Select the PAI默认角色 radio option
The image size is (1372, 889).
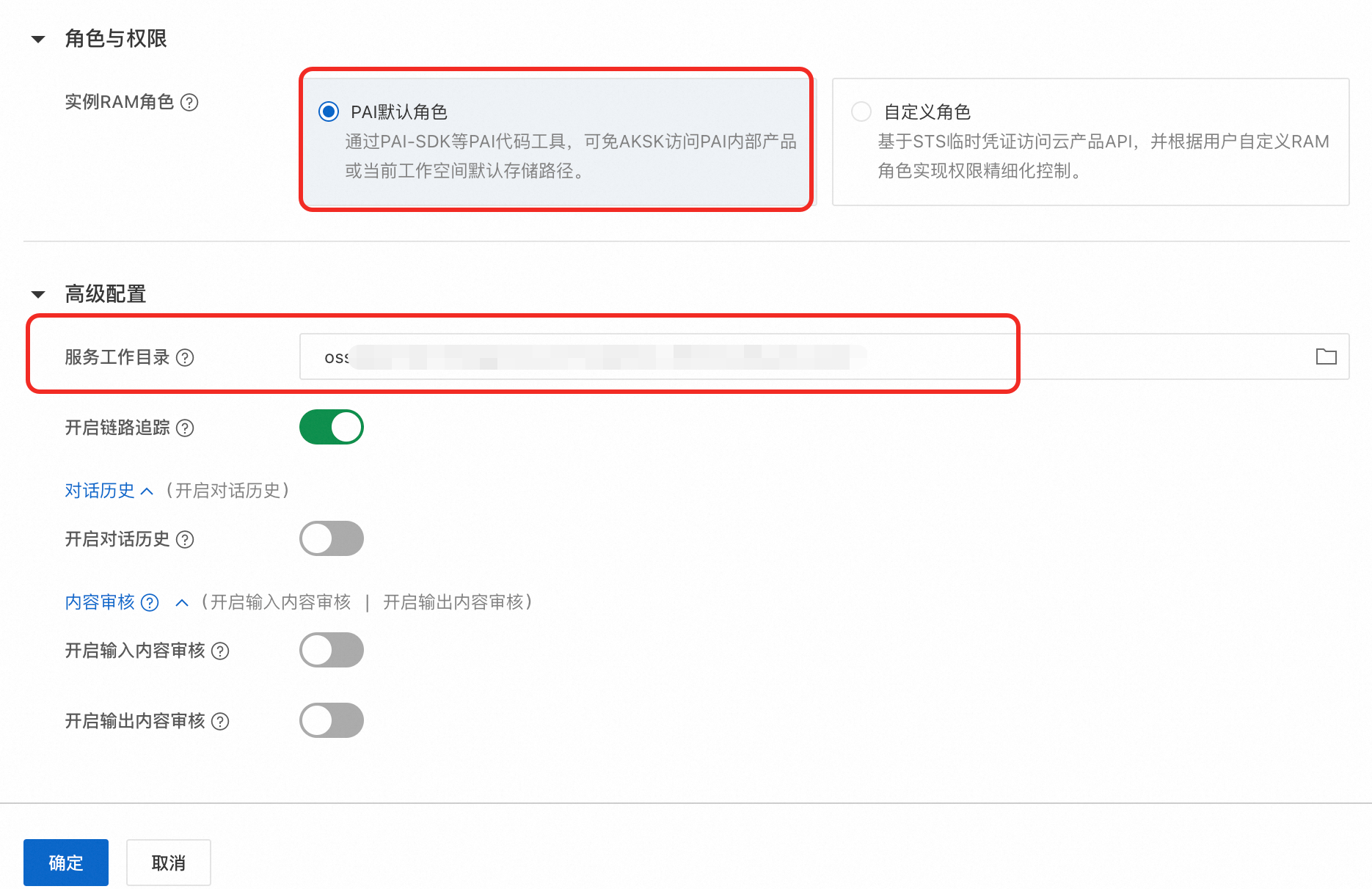(x=329, y=111)
